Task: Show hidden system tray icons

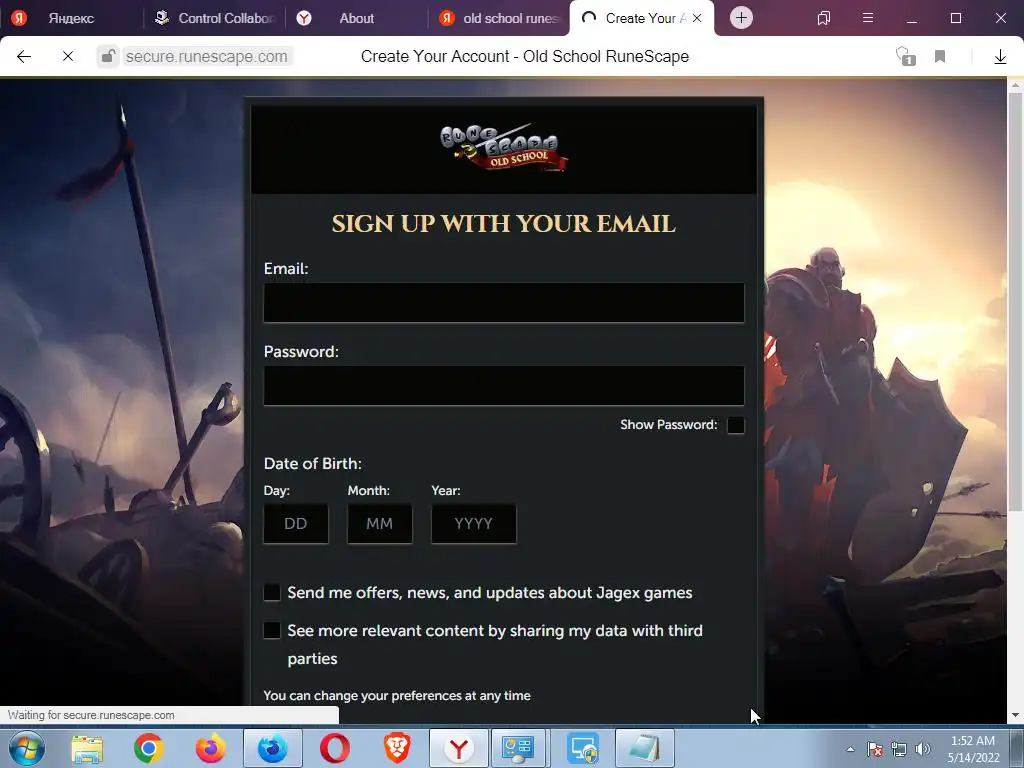Action: coord(850,749)
